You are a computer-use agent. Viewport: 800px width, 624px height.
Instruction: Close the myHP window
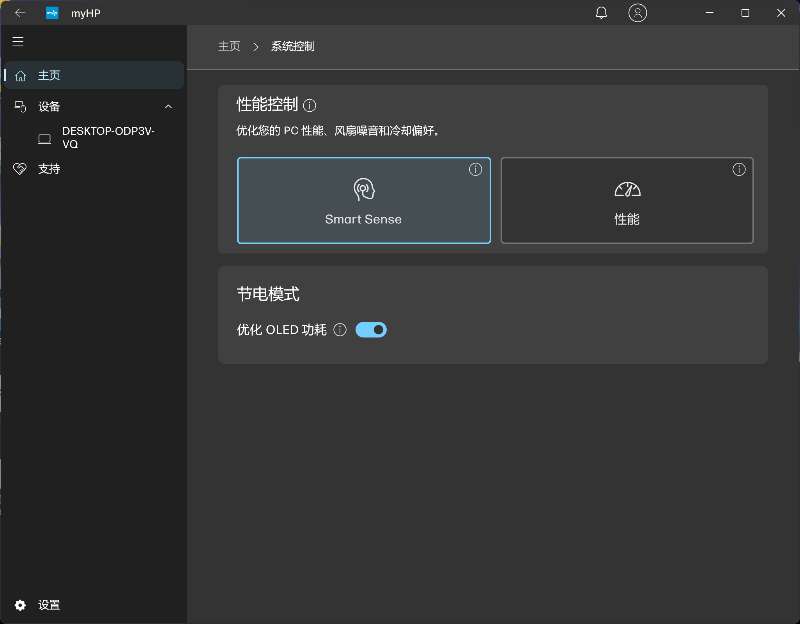tap(781, 13)
